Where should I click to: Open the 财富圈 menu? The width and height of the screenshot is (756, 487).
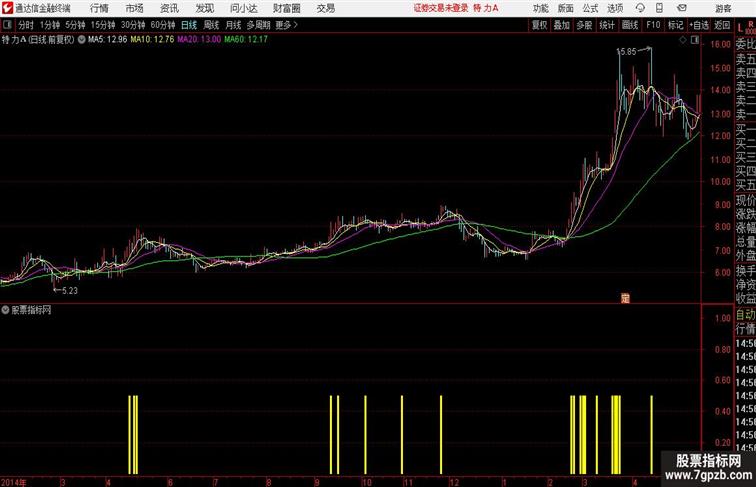(286, 8)
